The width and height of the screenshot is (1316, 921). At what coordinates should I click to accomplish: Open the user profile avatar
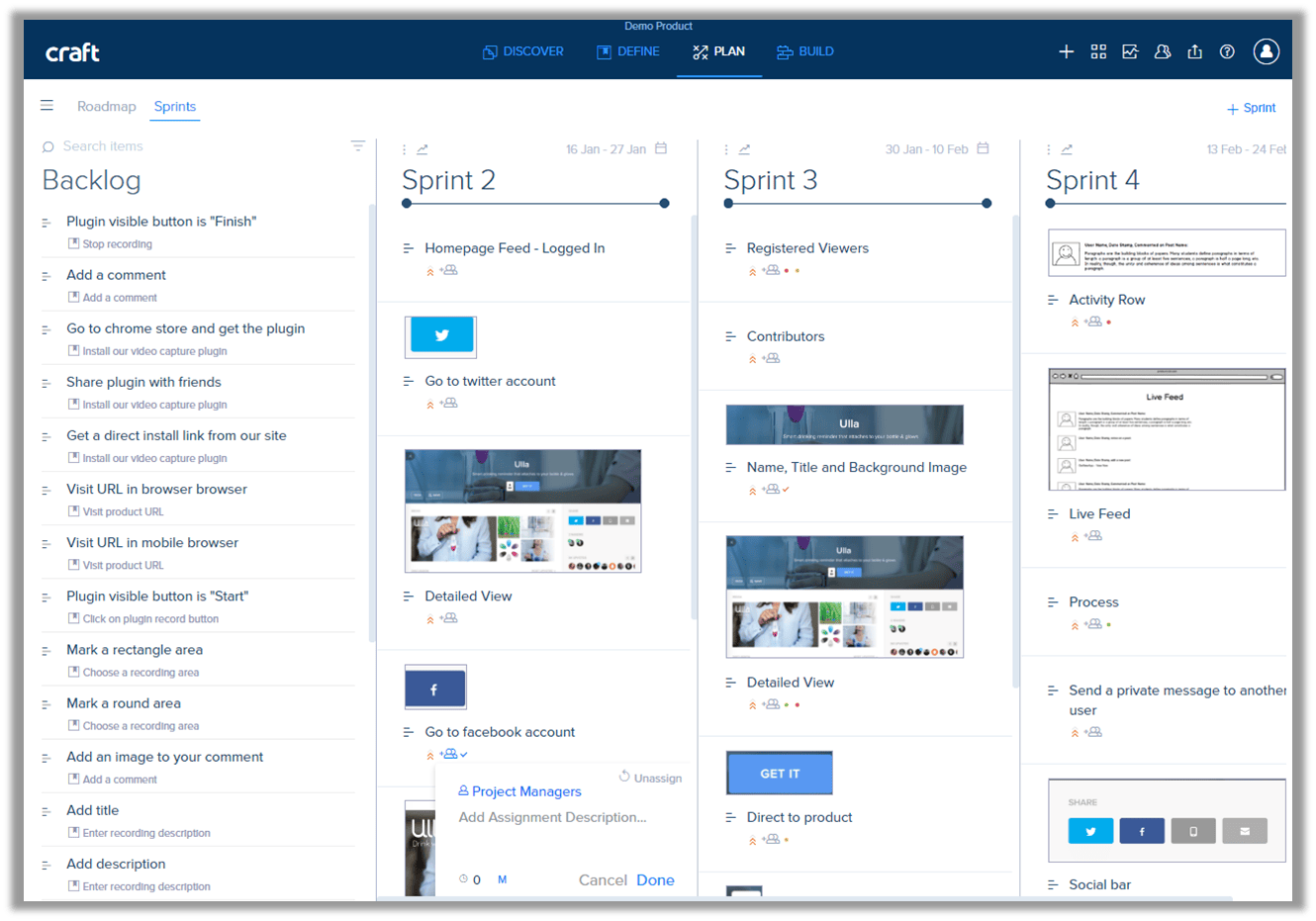[1267, 51]
